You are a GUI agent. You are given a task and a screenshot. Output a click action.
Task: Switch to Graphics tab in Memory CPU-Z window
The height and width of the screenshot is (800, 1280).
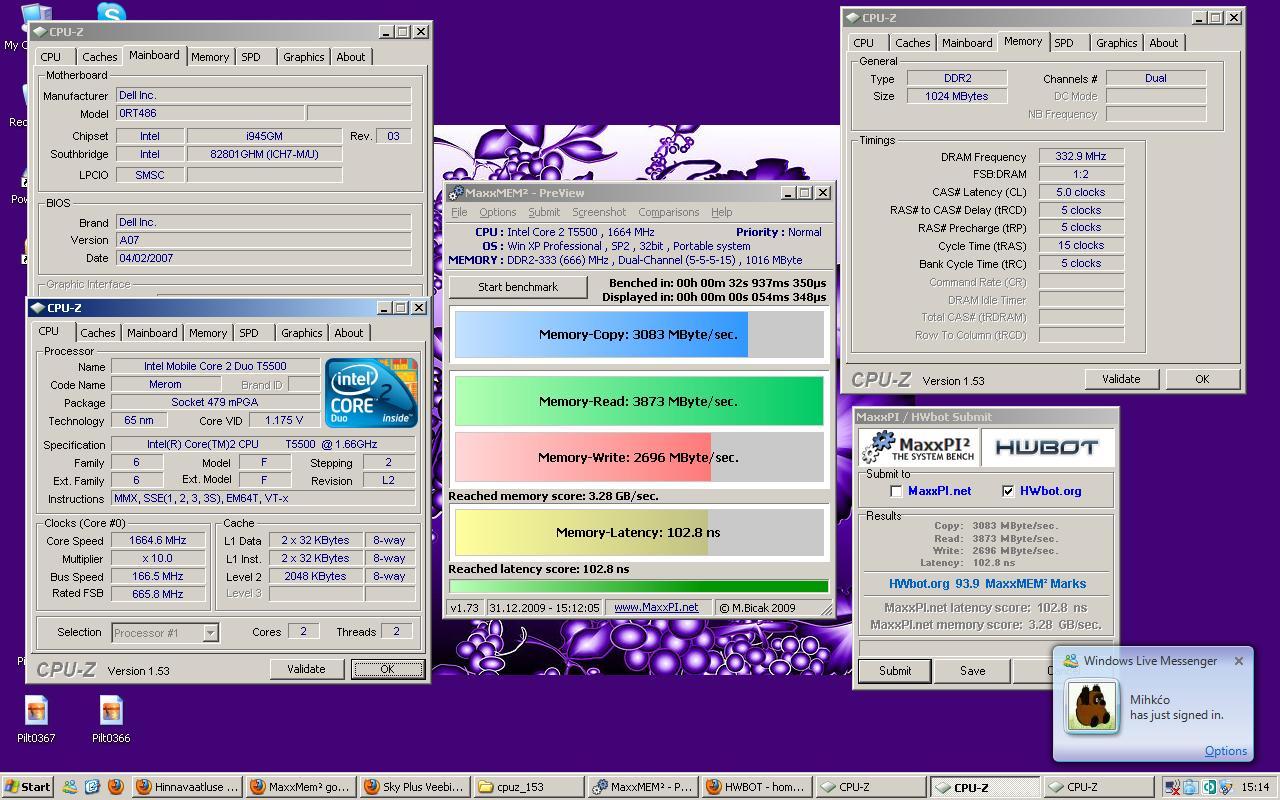coord(1116,43)
